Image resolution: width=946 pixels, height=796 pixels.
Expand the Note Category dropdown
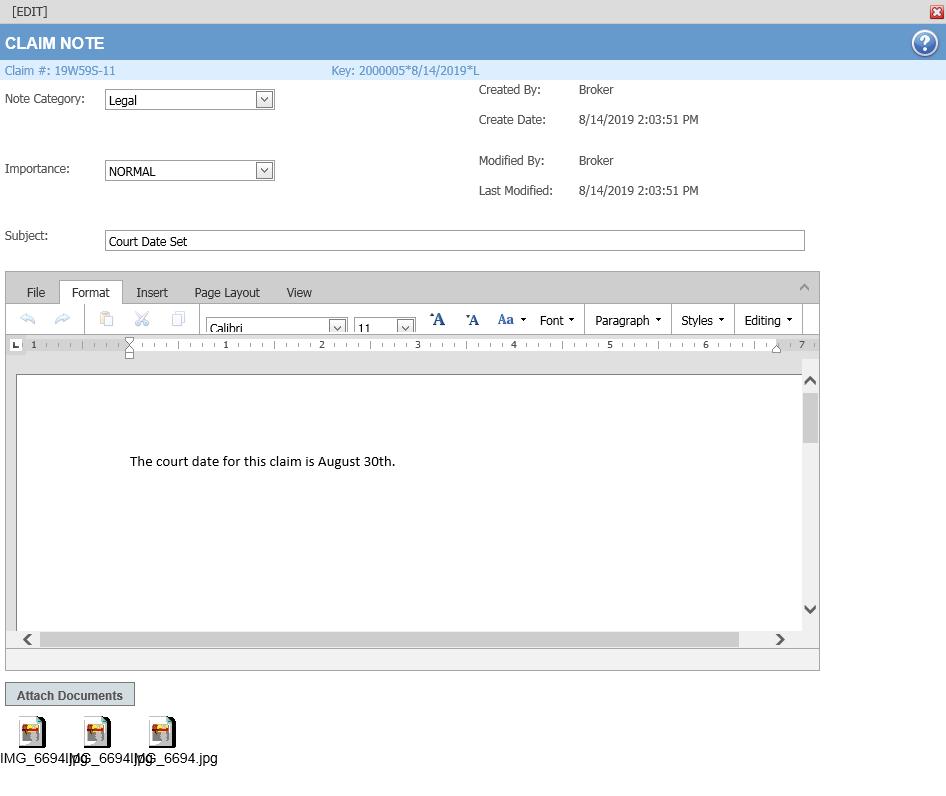[264, 99]
